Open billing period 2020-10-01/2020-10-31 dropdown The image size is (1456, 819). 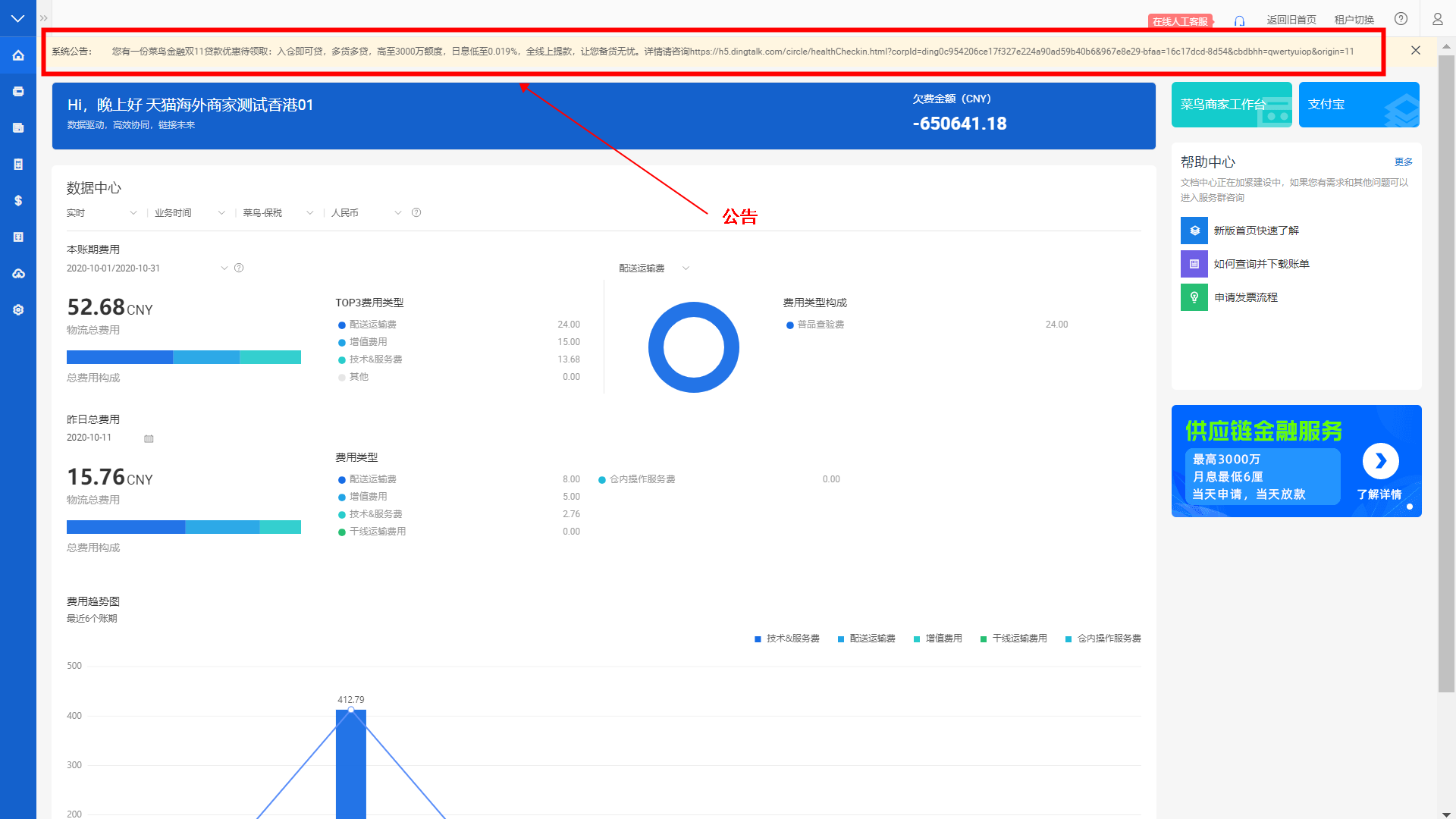(x=147, y=268)
